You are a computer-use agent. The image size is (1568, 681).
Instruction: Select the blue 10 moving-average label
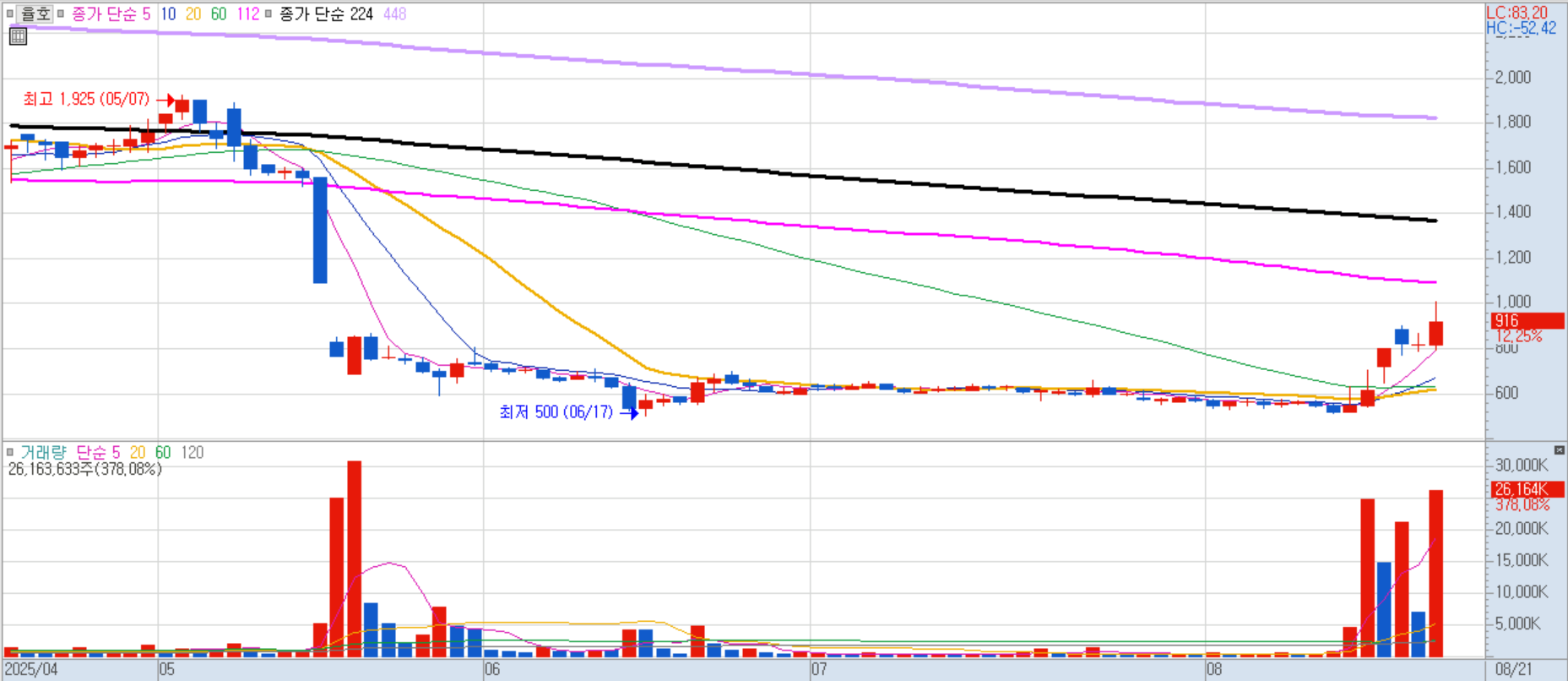click(168, 14)
